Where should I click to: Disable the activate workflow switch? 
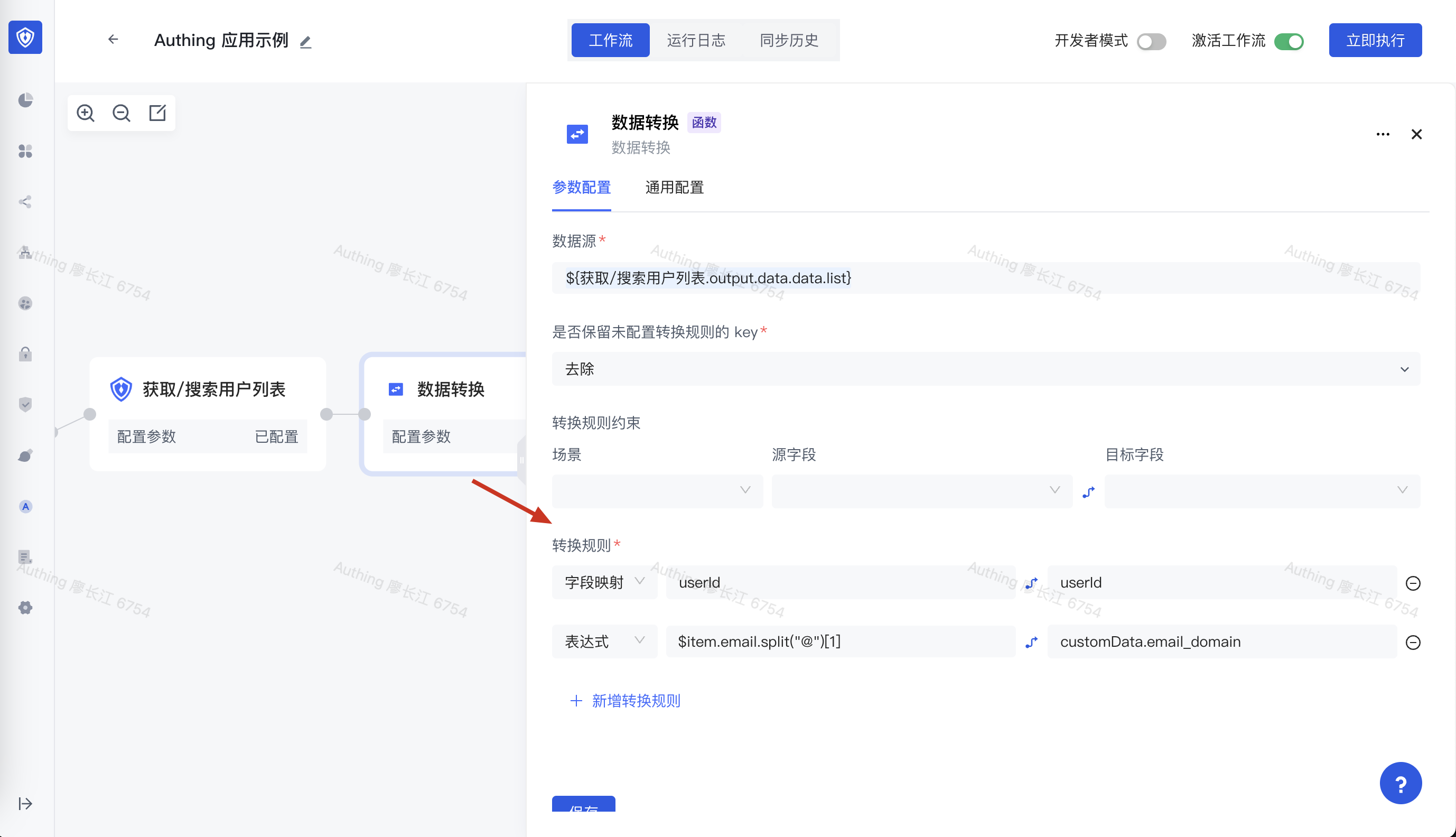[x=1288, y=41]
